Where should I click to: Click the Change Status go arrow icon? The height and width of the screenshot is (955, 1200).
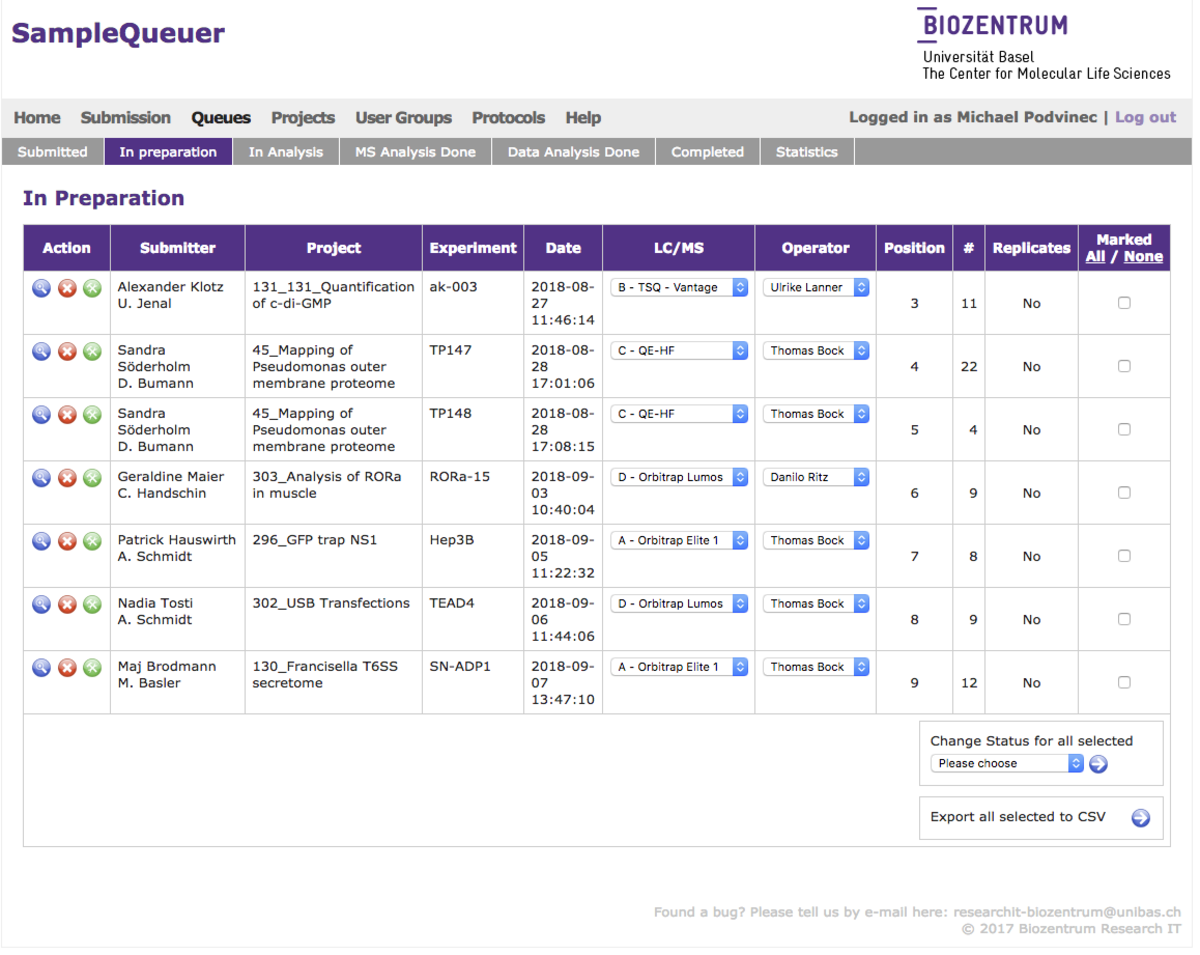point(1098,764)
